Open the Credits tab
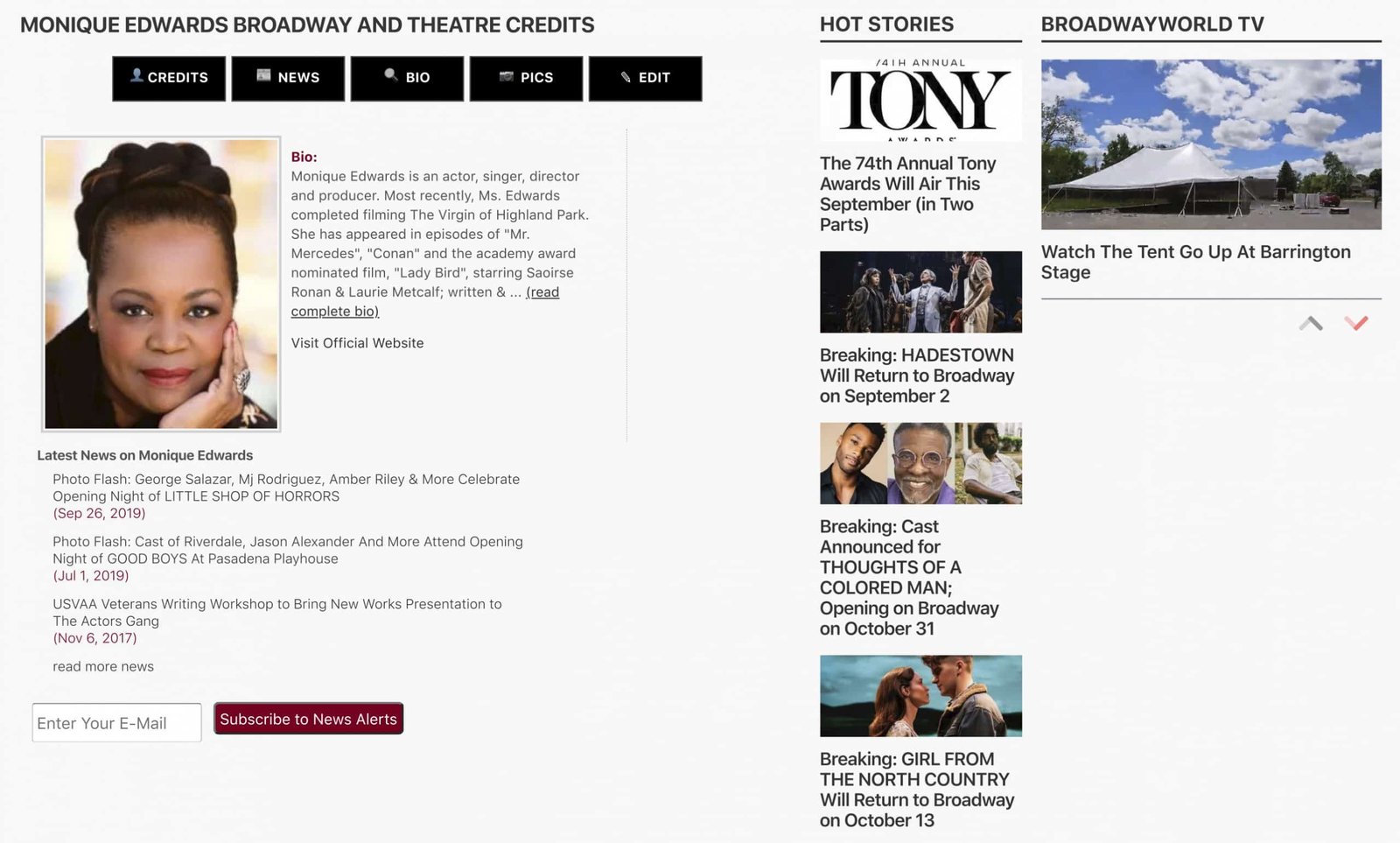This screenshot has width=1400, height=843. tap(169, 78)
